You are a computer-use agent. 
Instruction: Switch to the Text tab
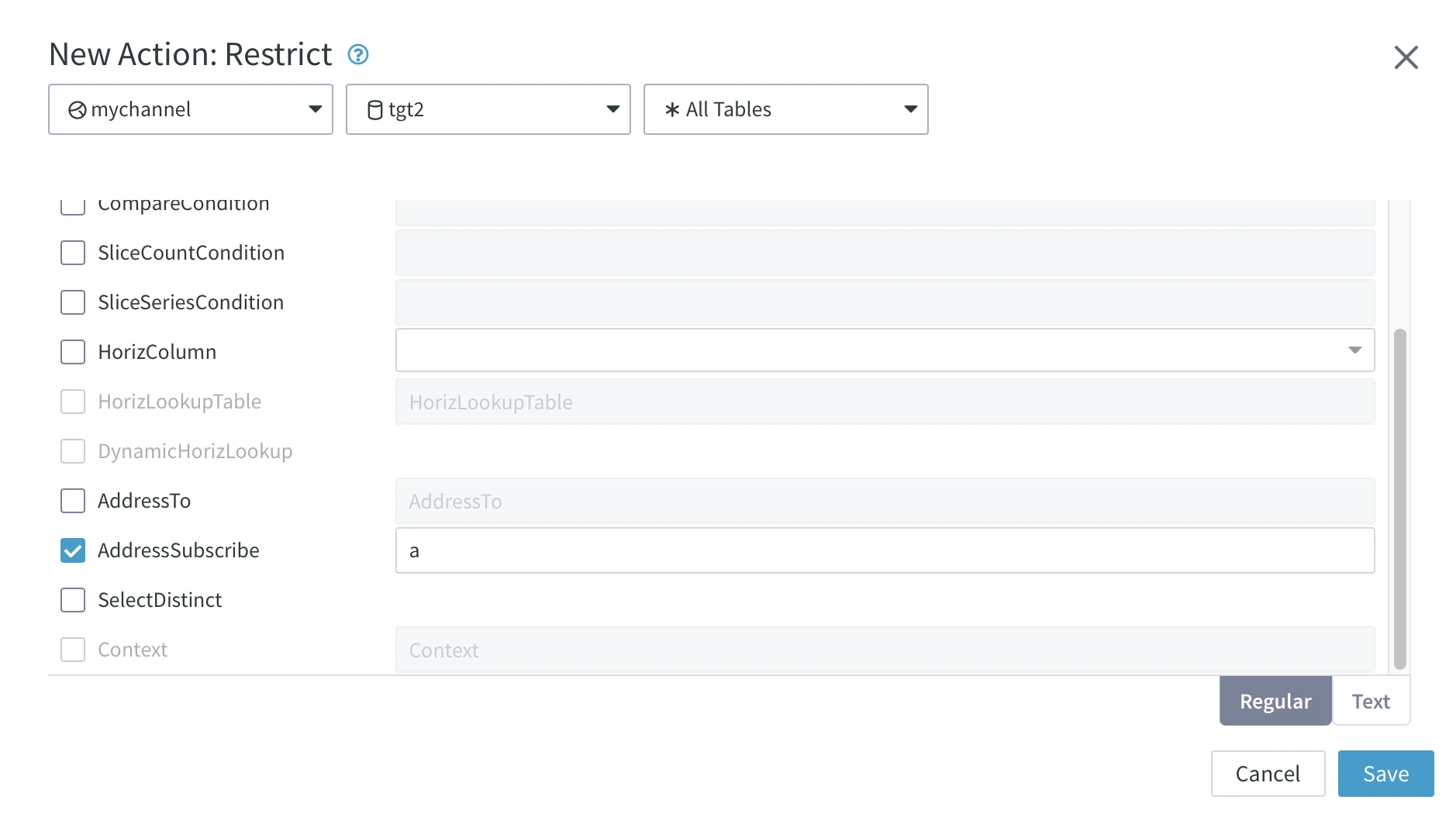pyautogui.click(x=1371, y=701)
